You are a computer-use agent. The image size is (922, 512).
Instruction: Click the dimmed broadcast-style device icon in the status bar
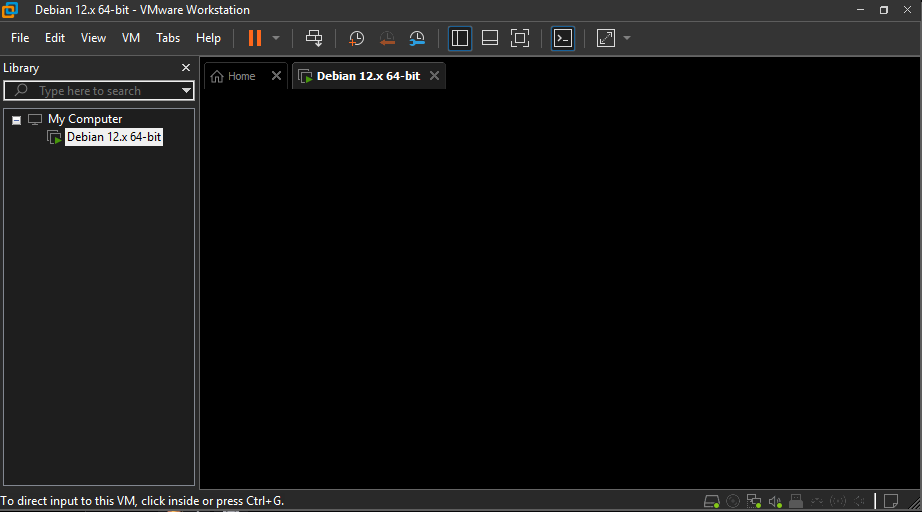(838, 501)
